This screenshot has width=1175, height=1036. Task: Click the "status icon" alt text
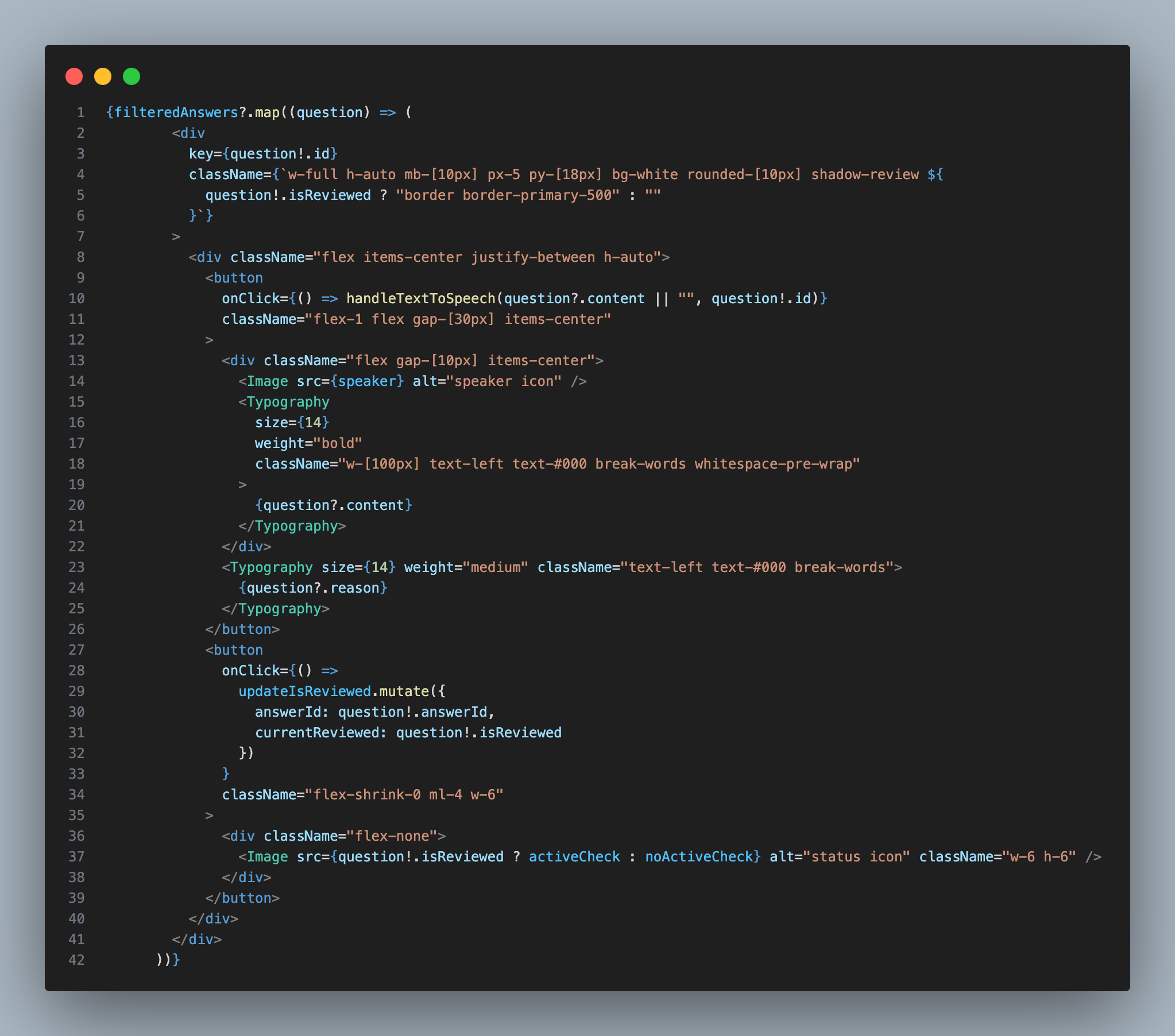856,857
